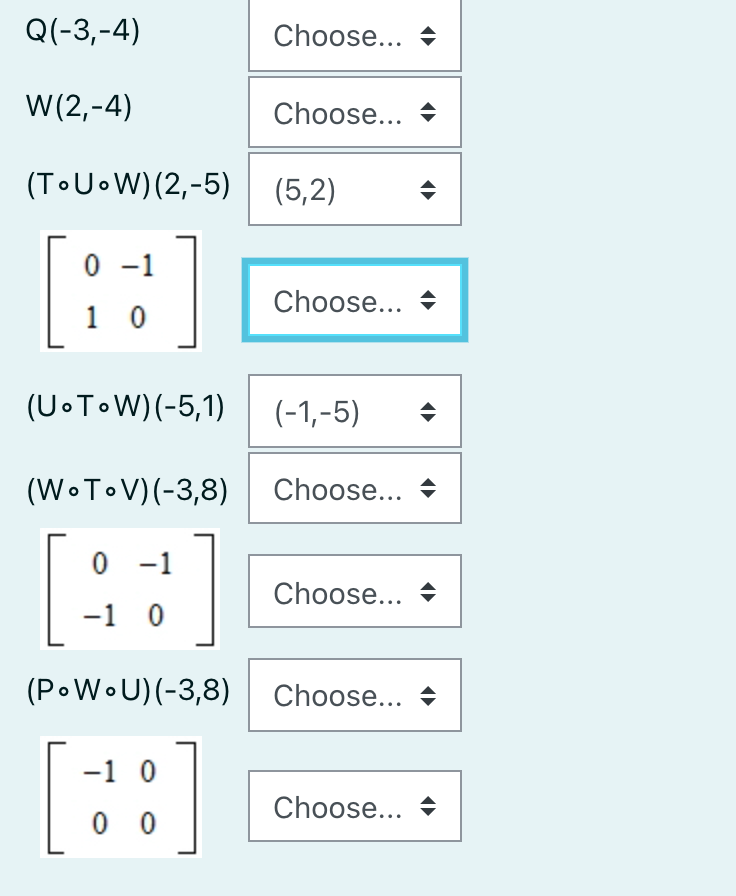Open the dropdown showing (-1,-5)
The image size is (736, 896).
[354, 410]
